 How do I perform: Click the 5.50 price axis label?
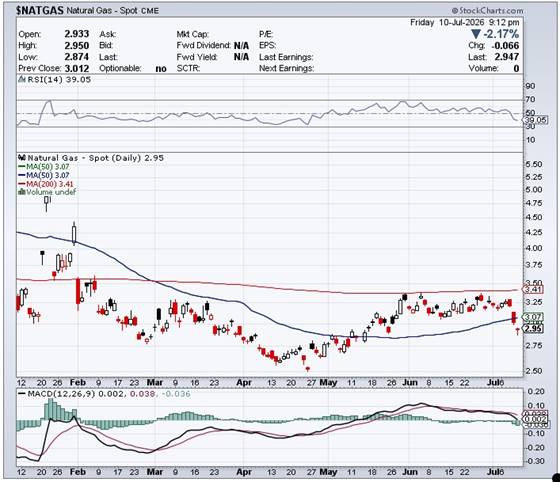click(534, 164)
